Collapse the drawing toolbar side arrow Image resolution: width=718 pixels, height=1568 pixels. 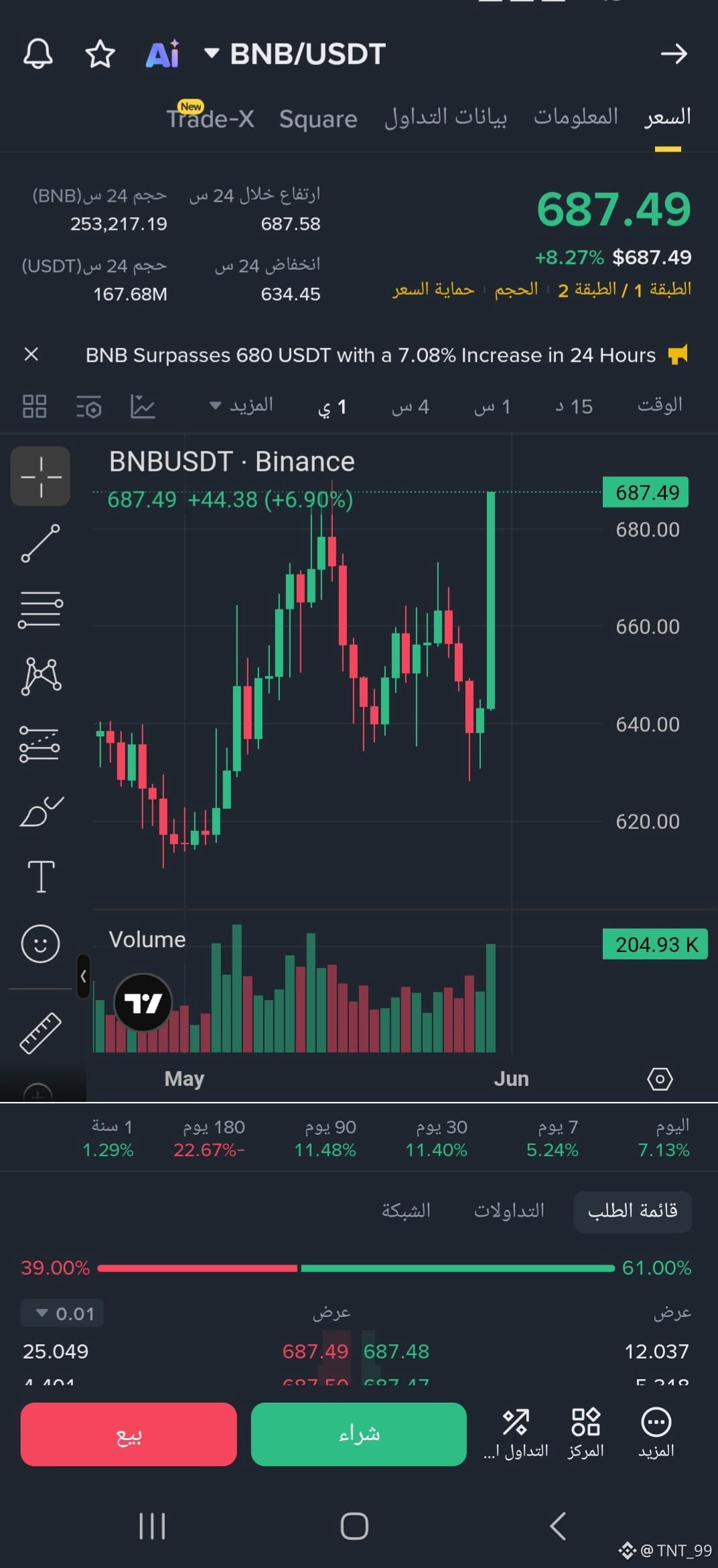coord(83,976)
